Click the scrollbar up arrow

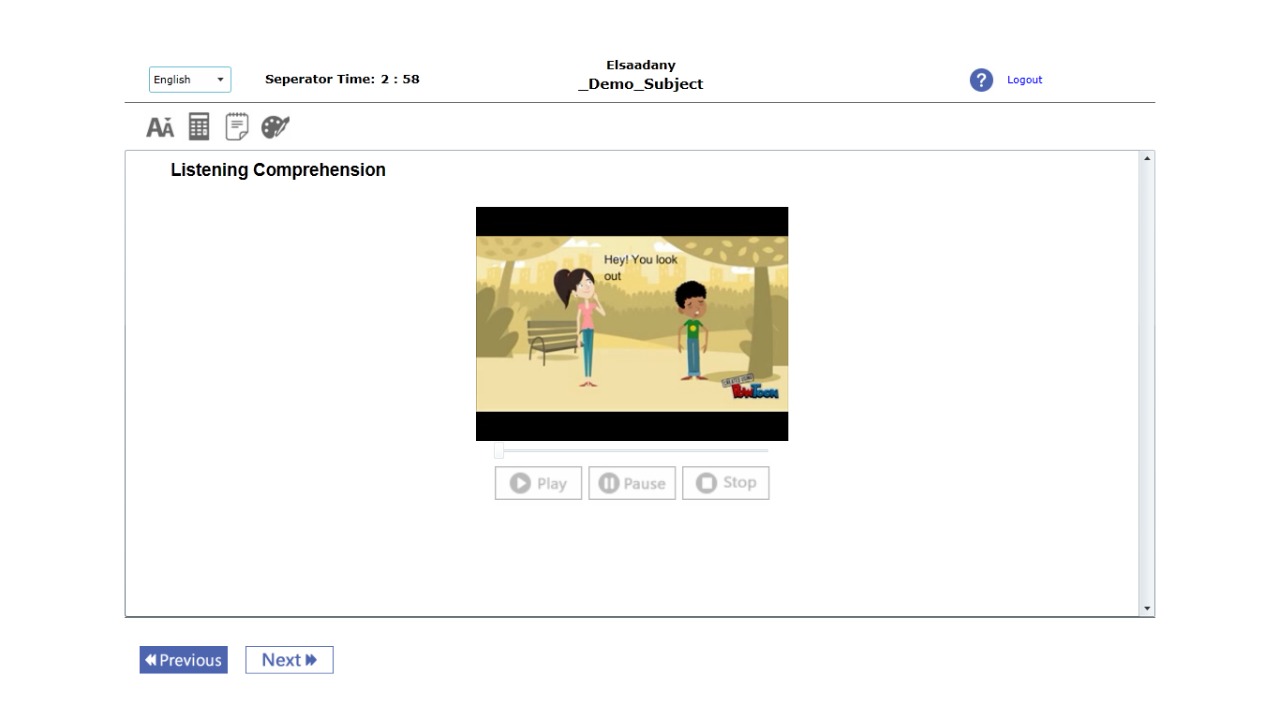(x=1147, y=159)
